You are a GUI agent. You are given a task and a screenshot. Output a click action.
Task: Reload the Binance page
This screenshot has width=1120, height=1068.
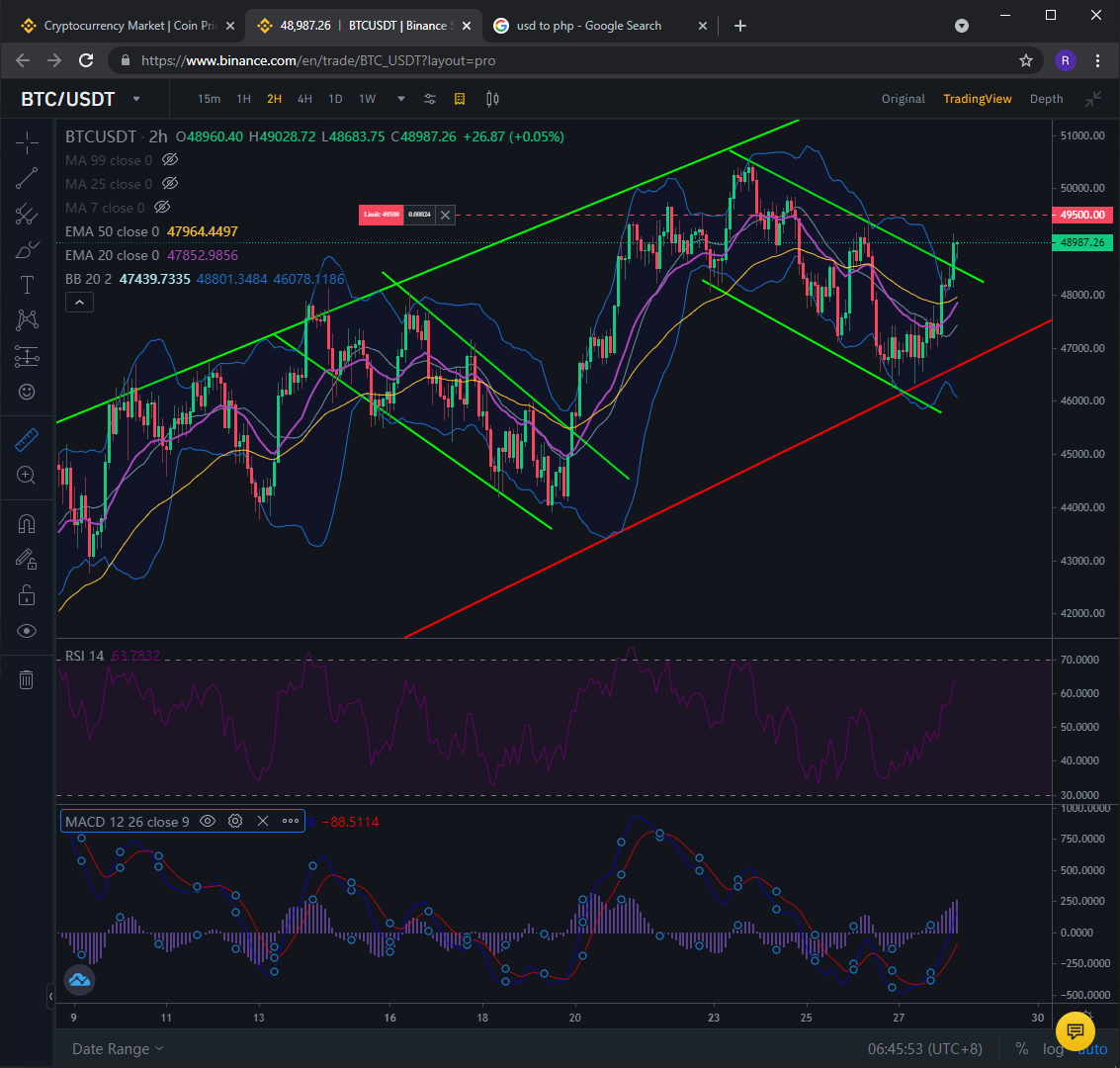coord(86,60)
